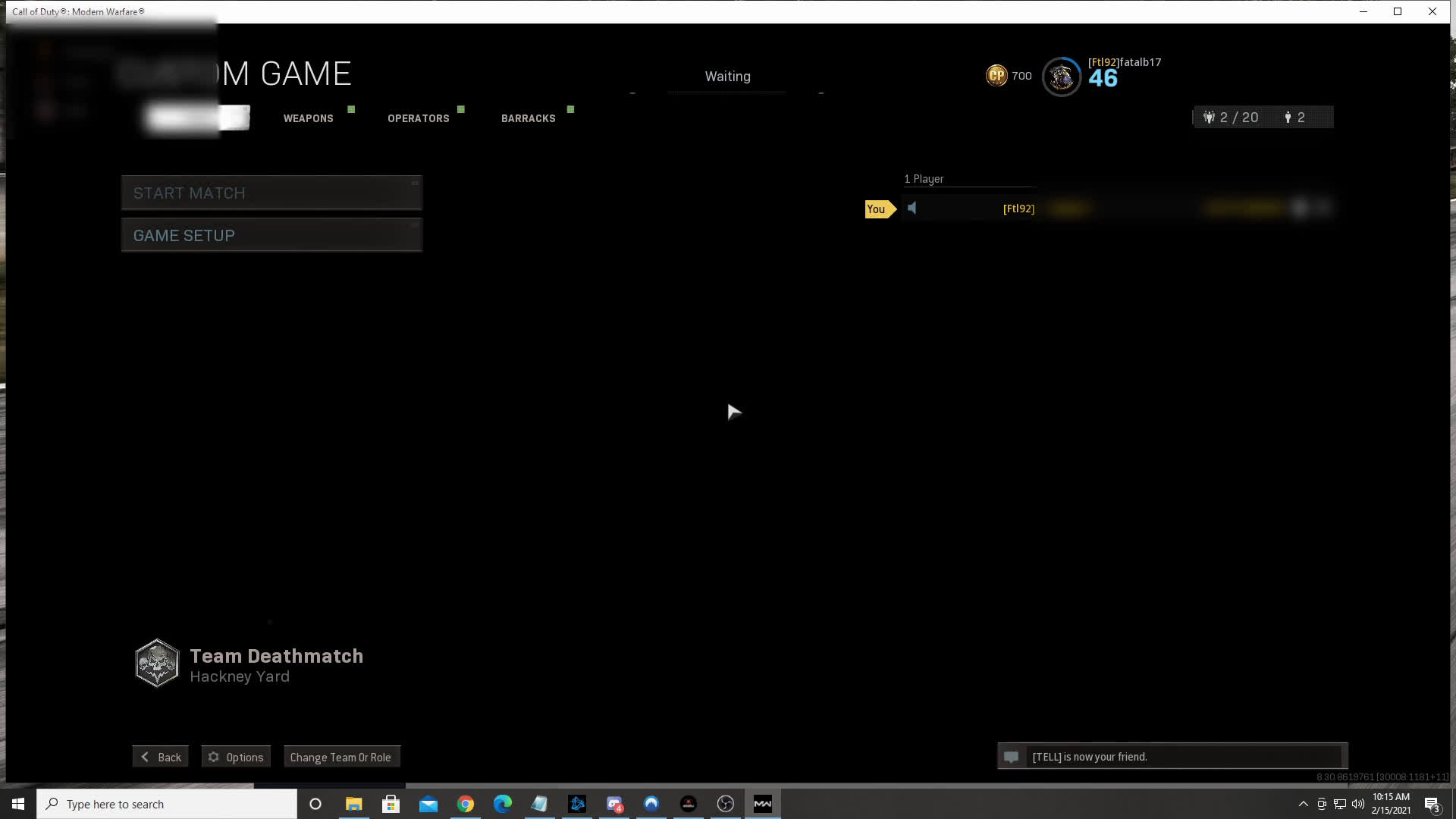The image size is (1456, 819).
Task: Click the party size indicator showing 2
Action: (1295, 118)
